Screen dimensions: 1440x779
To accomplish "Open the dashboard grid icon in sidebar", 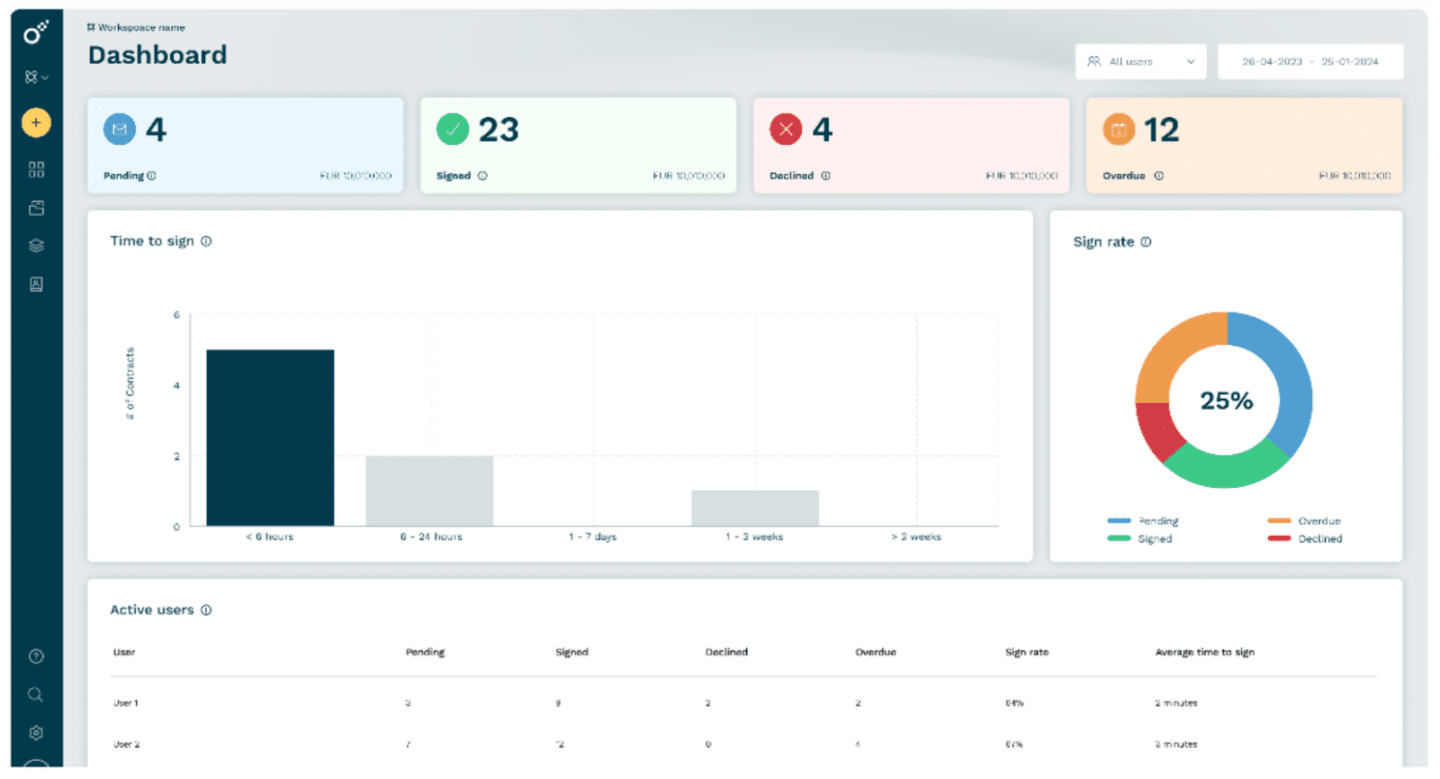I will tap(36, 170).
